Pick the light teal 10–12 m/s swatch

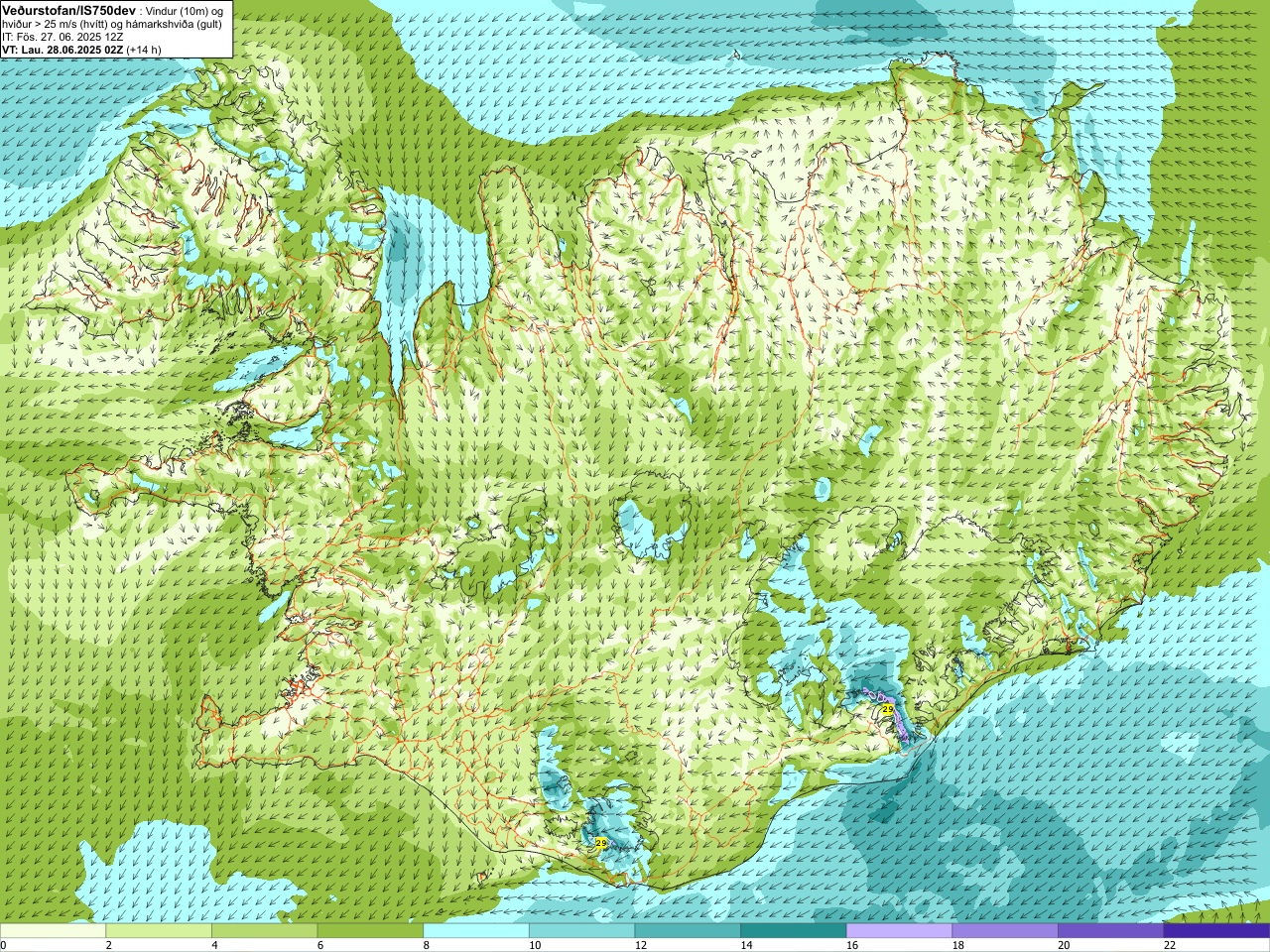pos(581,931)
